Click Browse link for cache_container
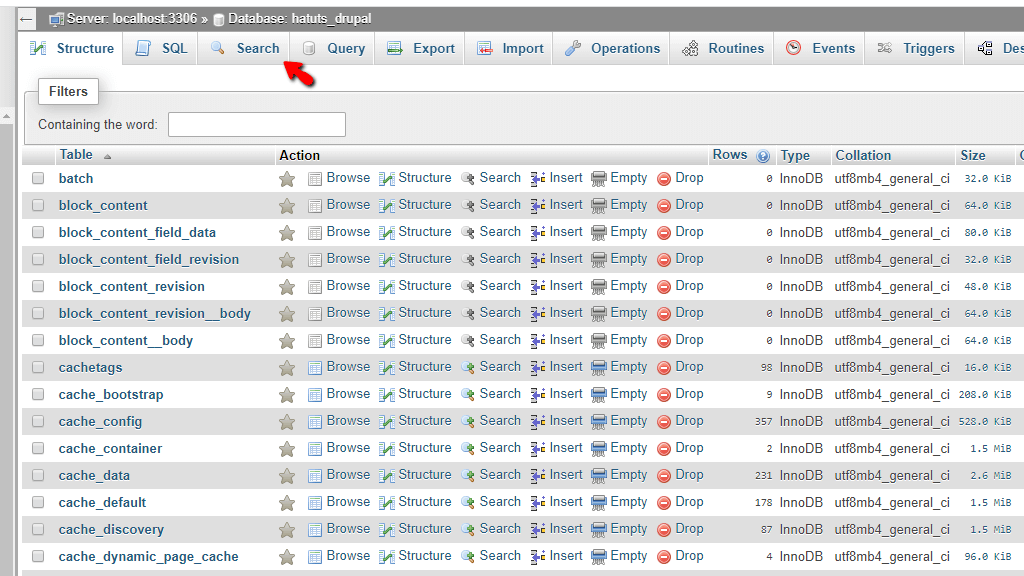Viewport: 1024px width, 576px height. click(348, 448)
